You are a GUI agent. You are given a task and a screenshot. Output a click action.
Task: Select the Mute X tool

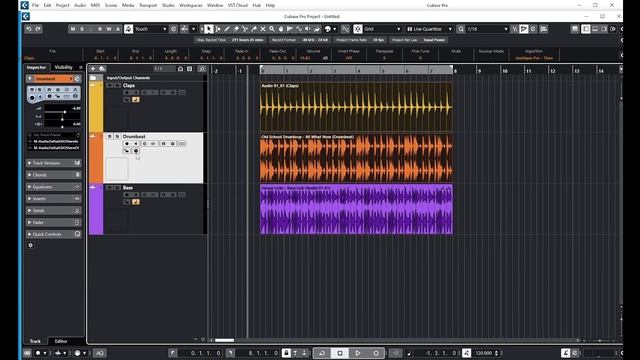click(263, 29)
